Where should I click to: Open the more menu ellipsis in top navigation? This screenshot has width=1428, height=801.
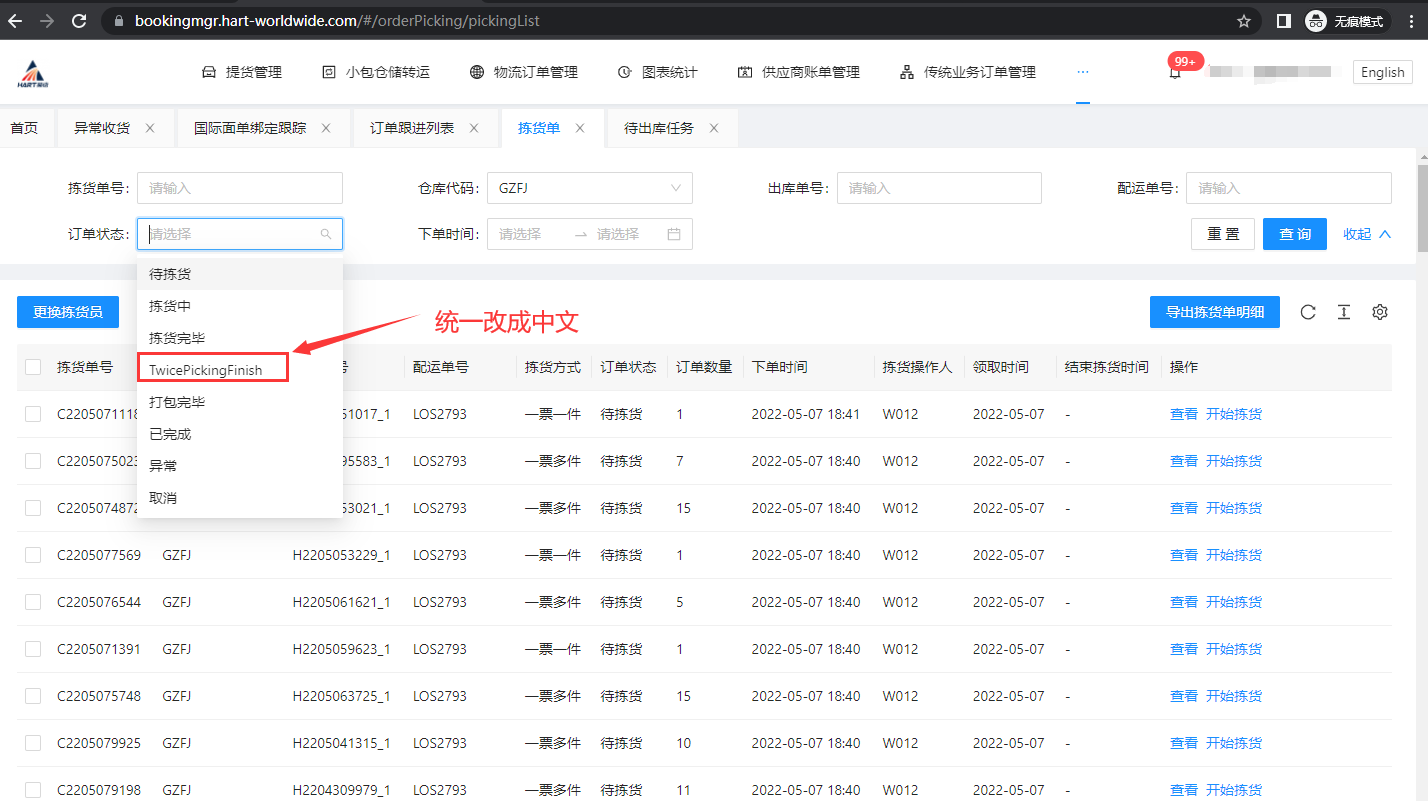tap(1082, 72)
